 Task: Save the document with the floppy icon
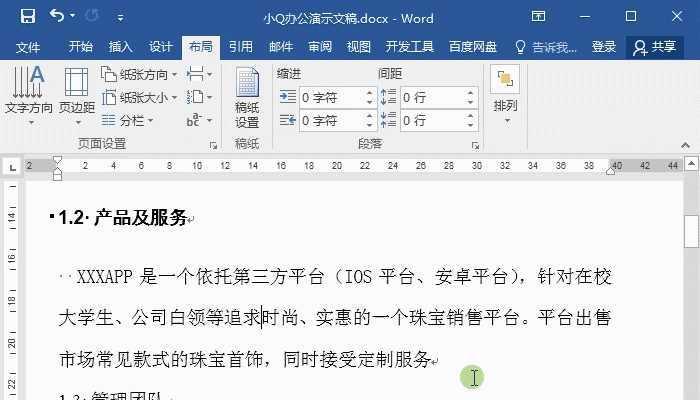click(28, 17)
